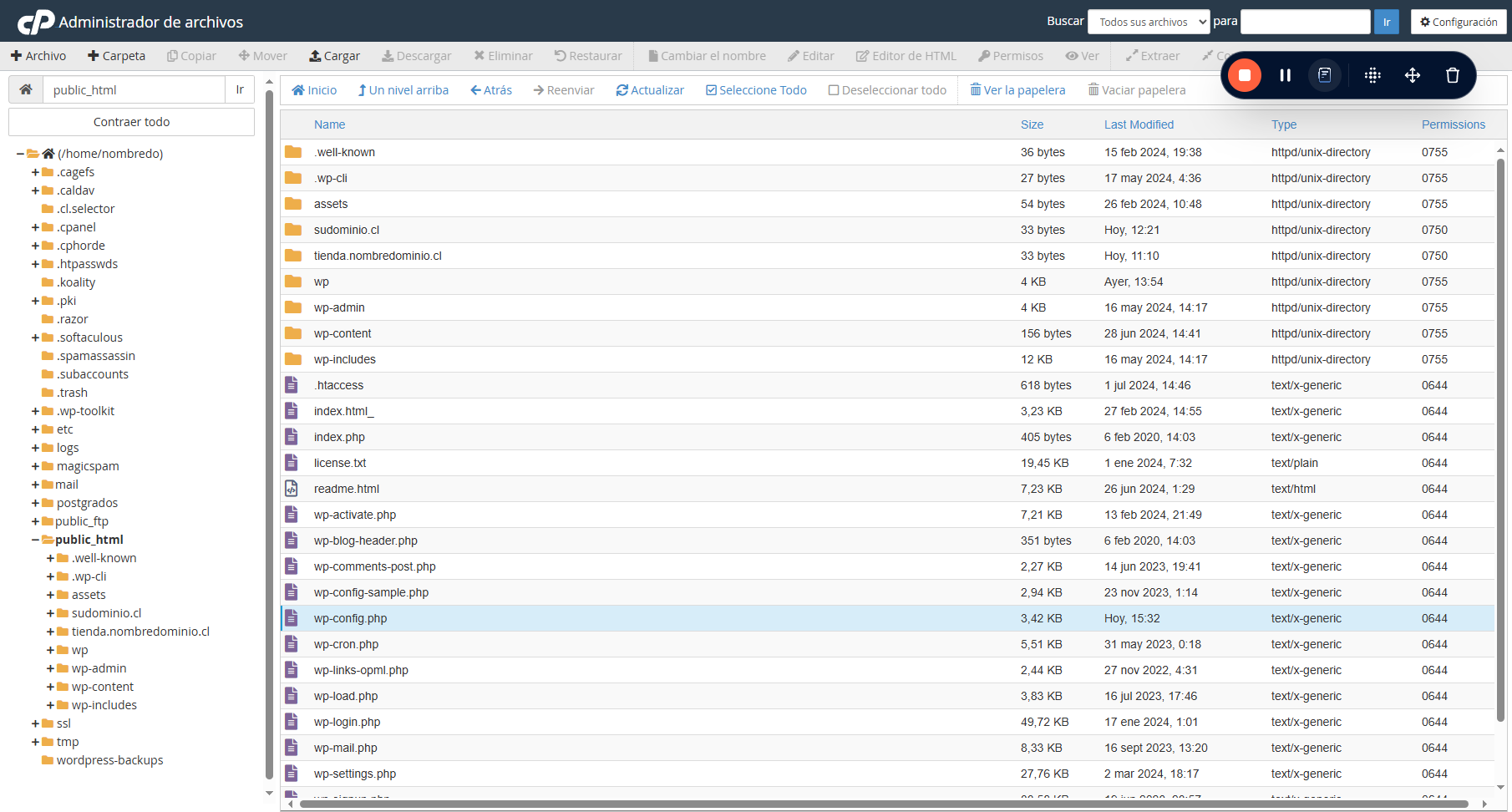Click the wp-login.php file icon
The width and height of the screenshot is (1512, 812).
(x=292, y=722)
